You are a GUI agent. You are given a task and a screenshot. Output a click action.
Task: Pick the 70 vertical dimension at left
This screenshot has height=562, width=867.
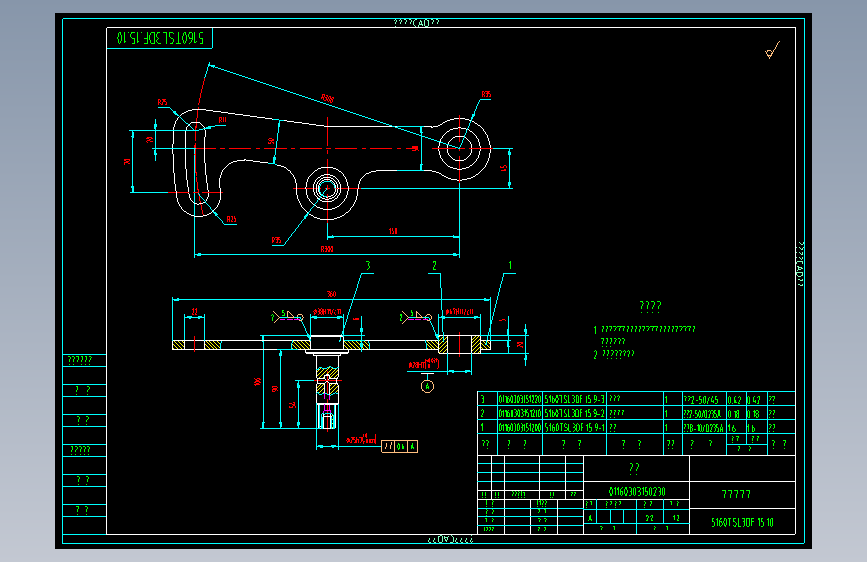click(127, 162)
